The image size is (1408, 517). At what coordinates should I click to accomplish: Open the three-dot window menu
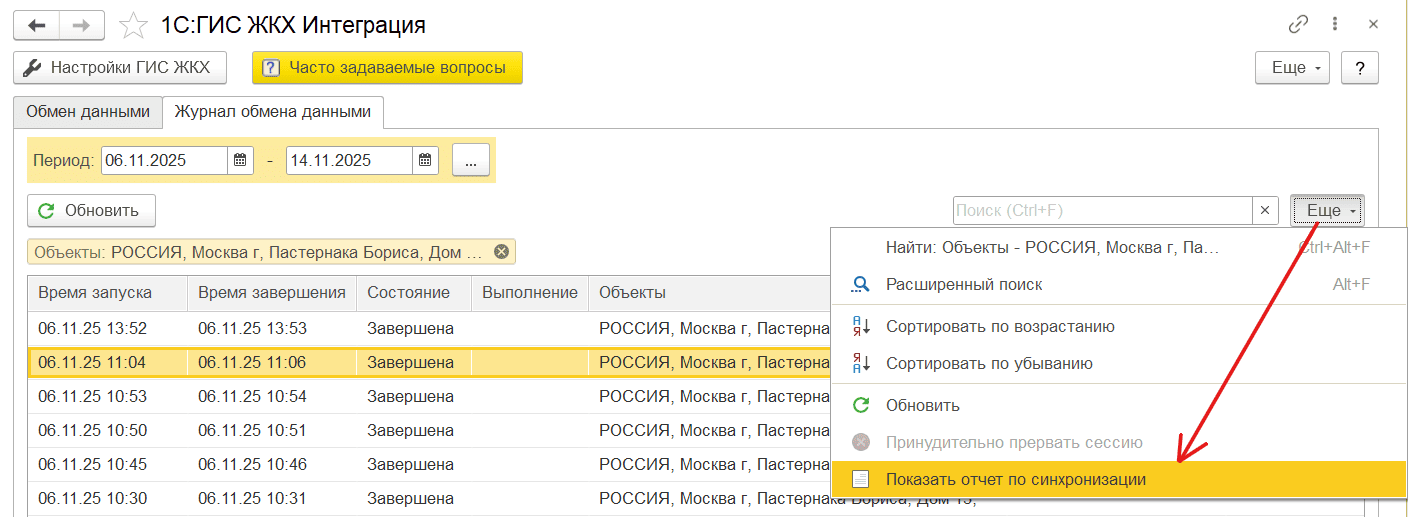tap(1334, 24)
